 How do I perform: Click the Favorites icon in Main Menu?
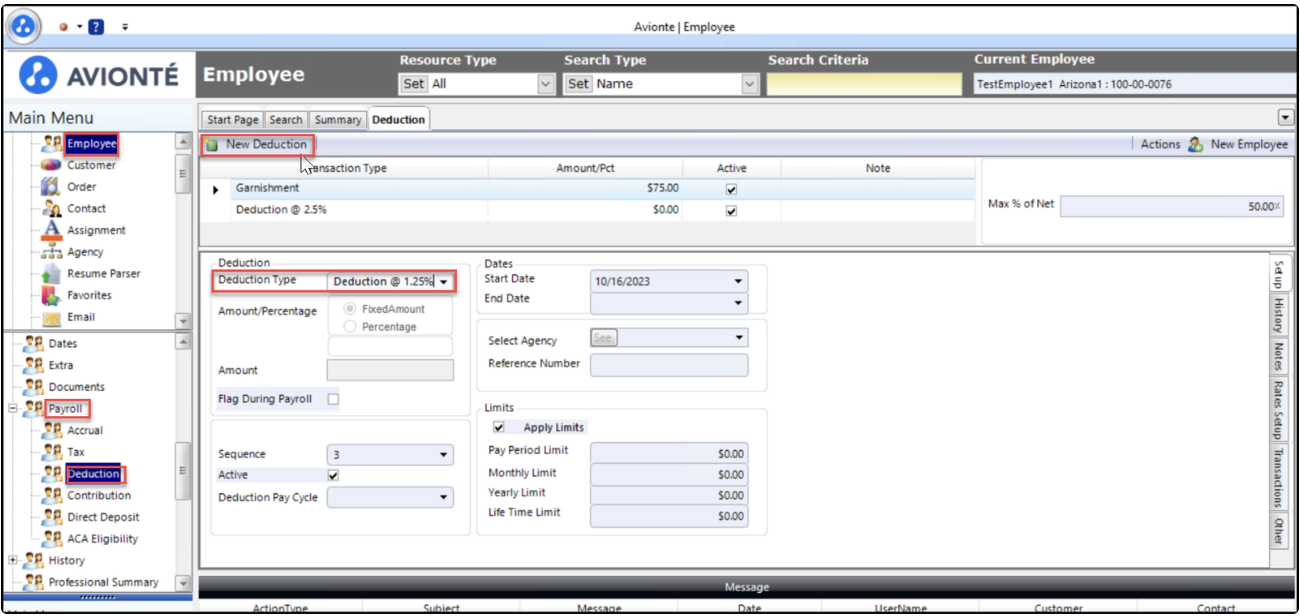pos(51,296)
